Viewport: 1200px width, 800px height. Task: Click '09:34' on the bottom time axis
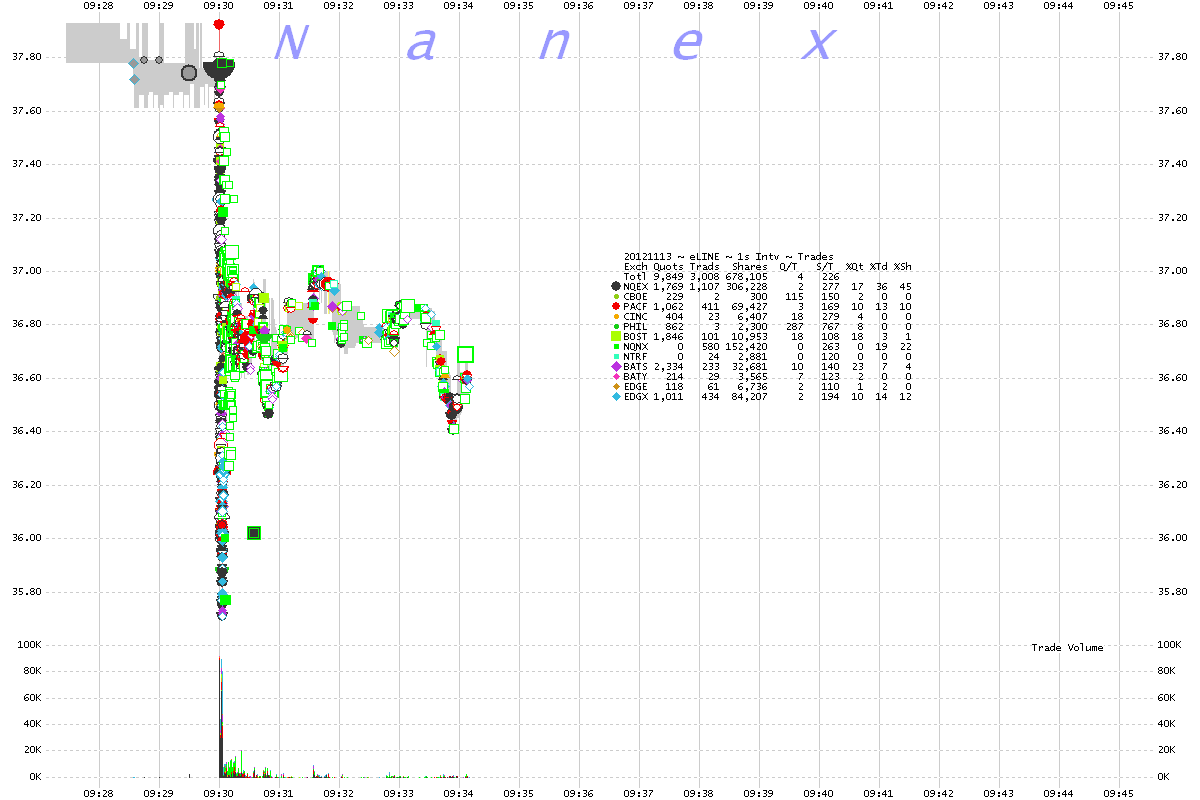point(458,793)
